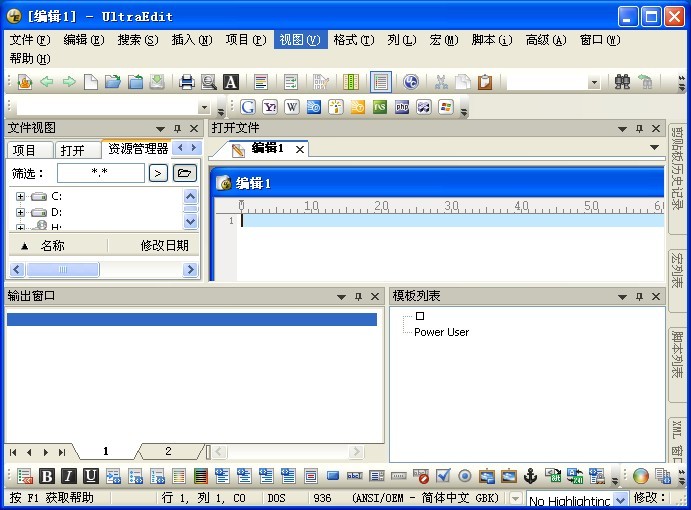Viewport: 691px width, 510px height.
Task: Sort files by 修改日期 column header
Action: (164, 245)
